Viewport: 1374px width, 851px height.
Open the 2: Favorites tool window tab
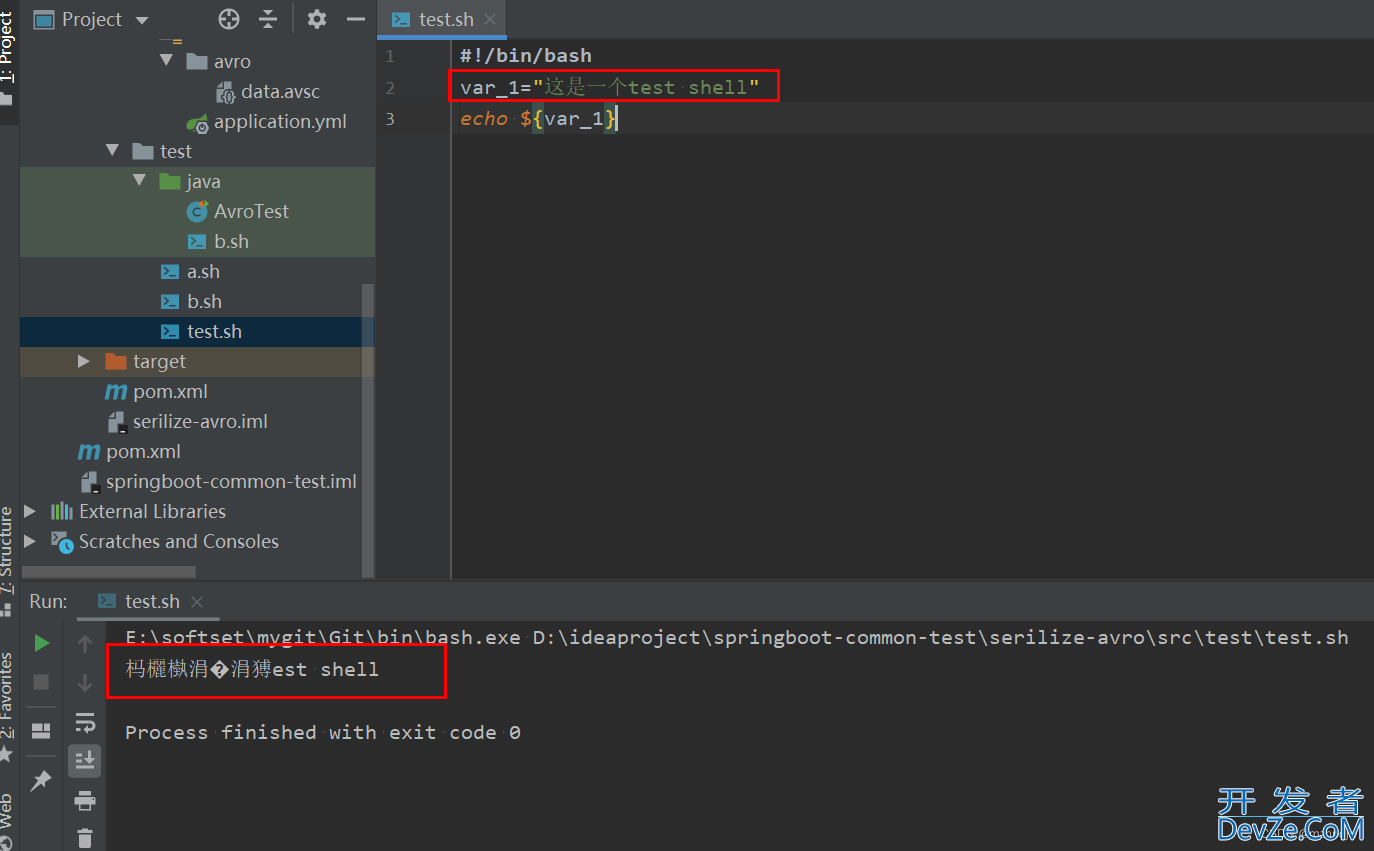click(x=8, y=708)
